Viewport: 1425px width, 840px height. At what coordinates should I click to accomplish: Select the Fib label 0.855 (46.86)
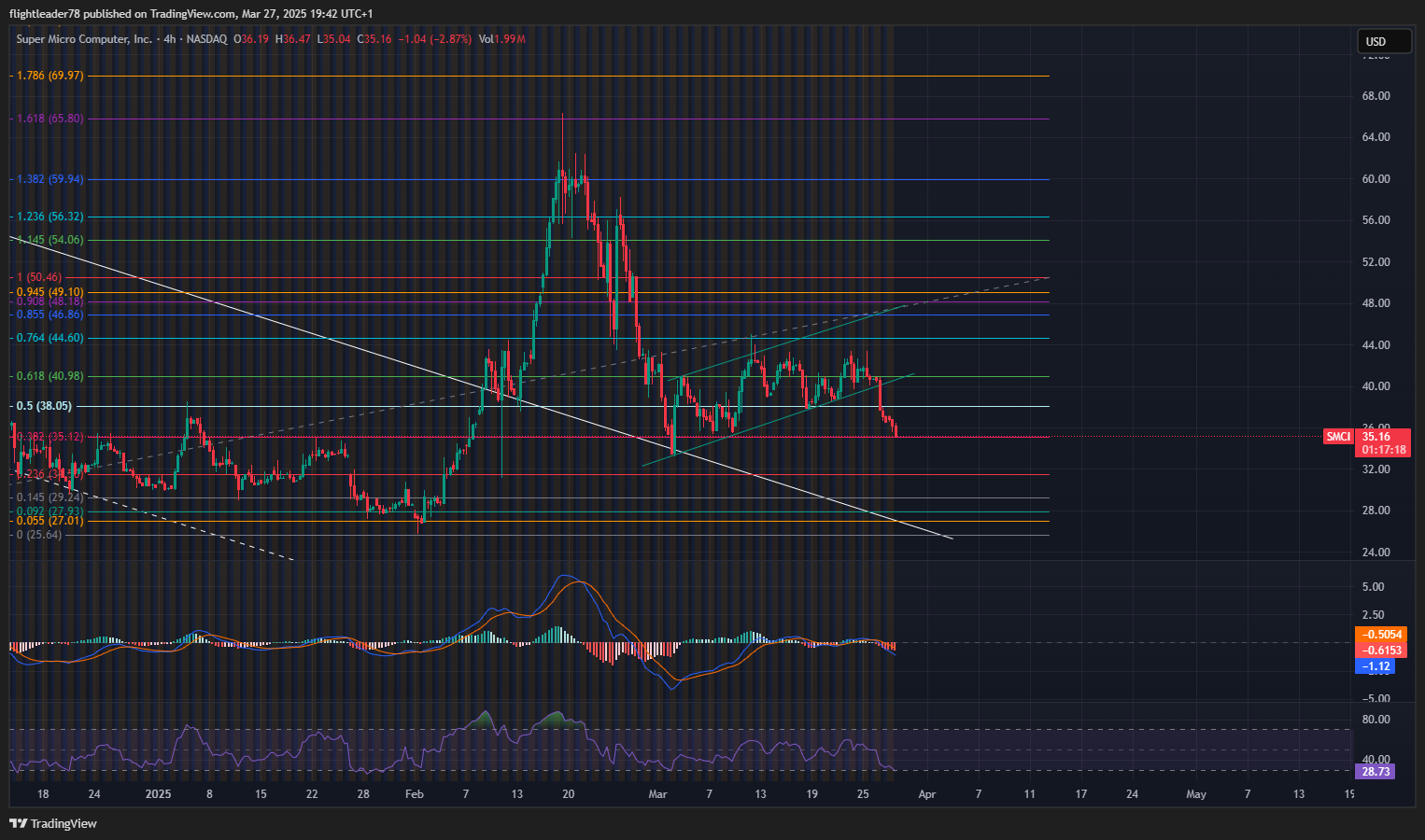pyautogui.click(x=50, y=315)
